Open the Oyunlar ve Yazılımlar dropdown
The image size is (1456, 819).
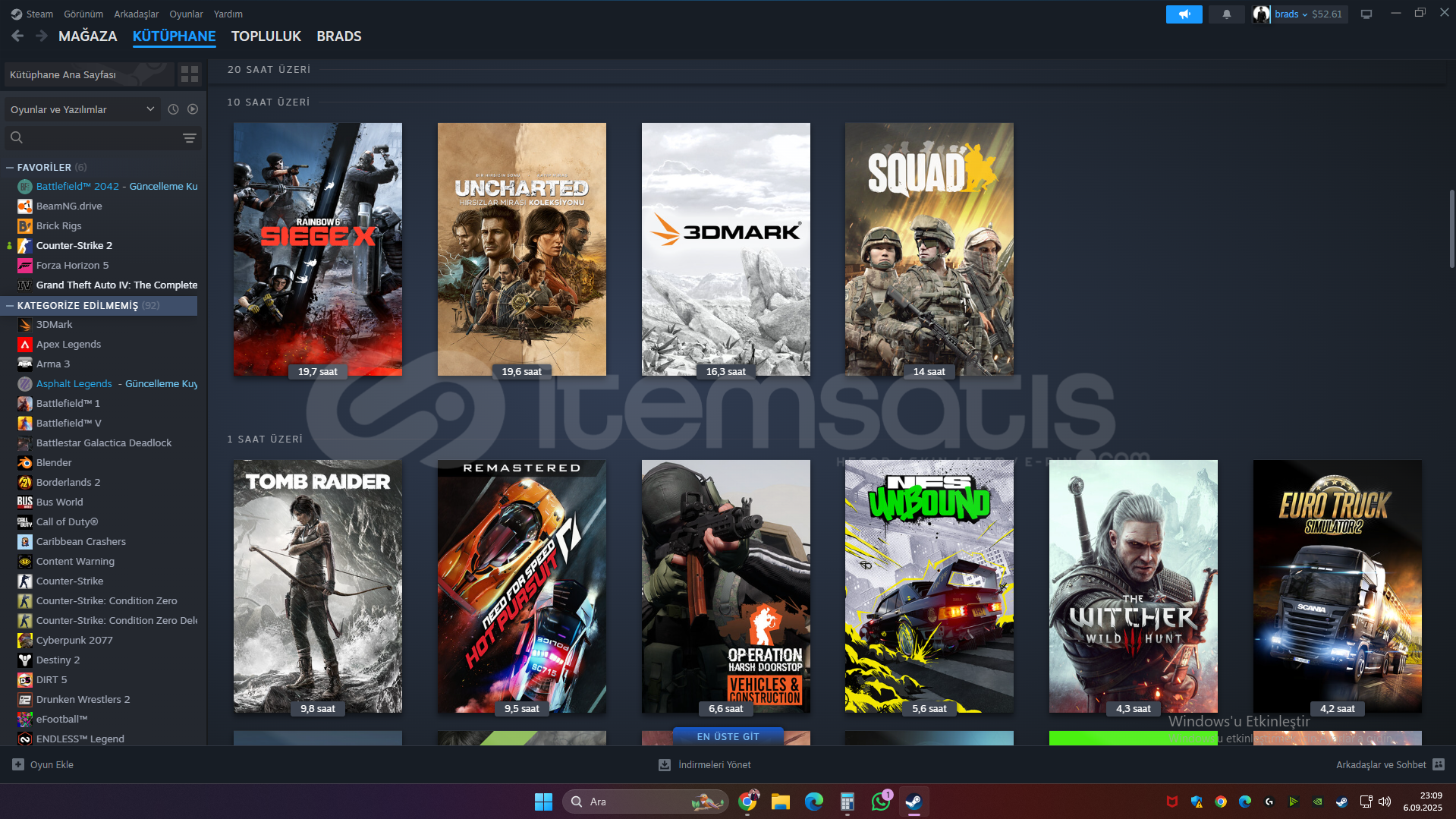pos(83,109)
